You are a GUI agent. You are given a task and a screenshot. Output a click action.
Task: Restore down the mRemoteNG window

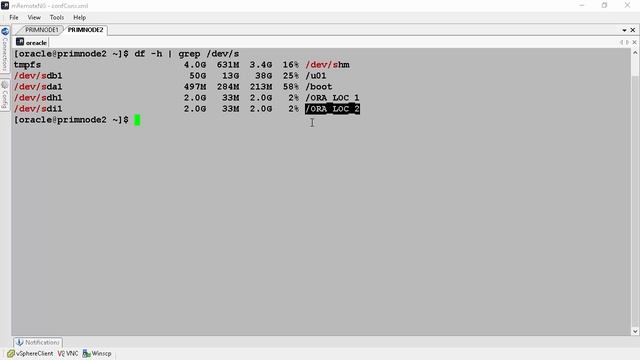604,6
